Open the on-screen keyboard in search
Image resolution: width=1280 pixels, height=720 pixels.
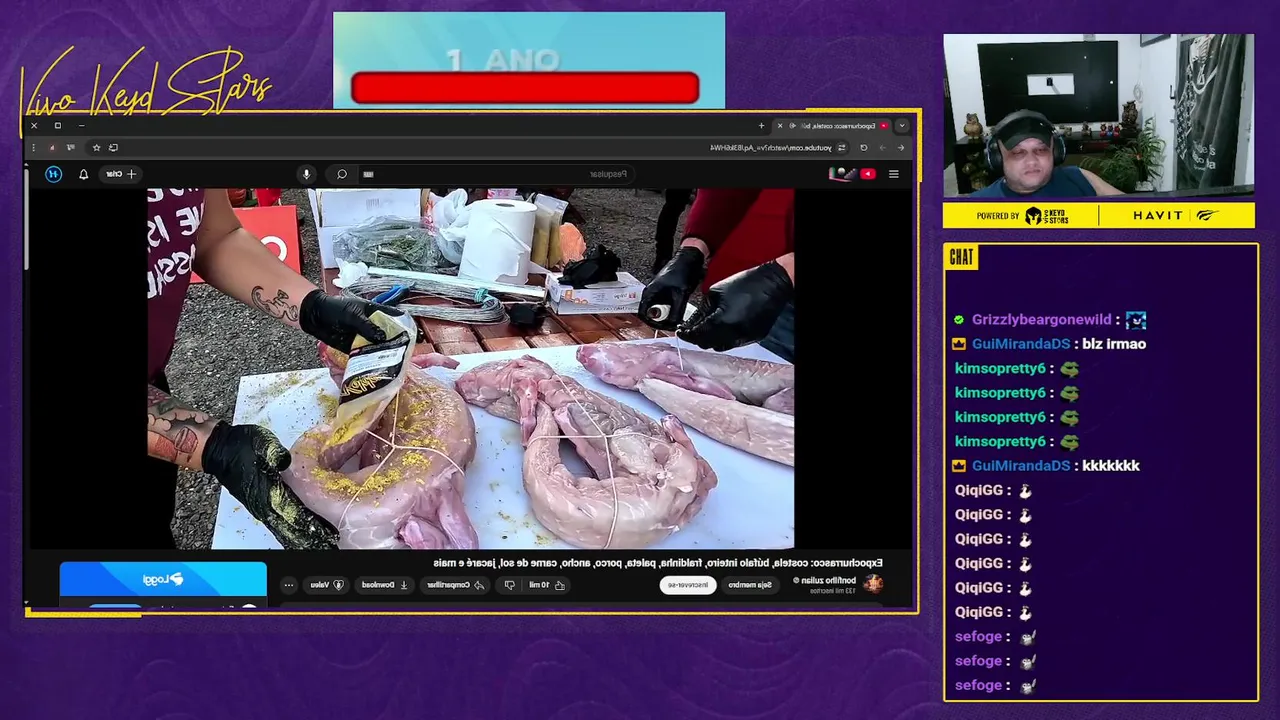tap(368, 174)
